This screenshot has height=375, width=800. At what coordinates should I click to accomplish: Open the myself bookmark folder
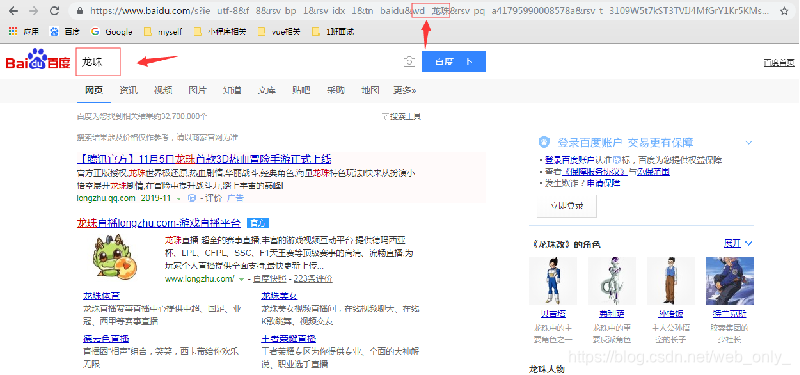click(163, 32)
